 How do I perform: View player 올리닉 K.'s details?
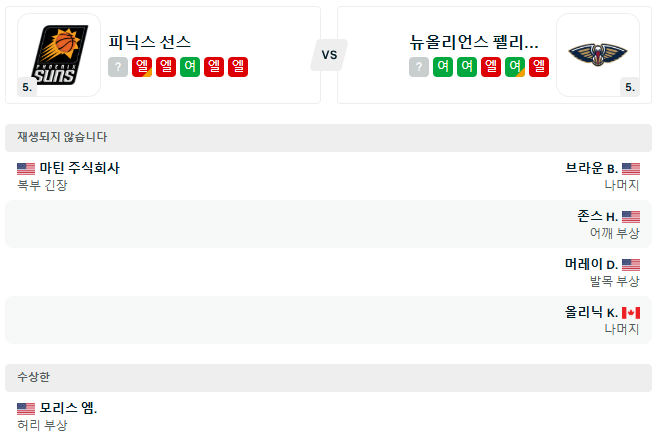tap(591, 312)
